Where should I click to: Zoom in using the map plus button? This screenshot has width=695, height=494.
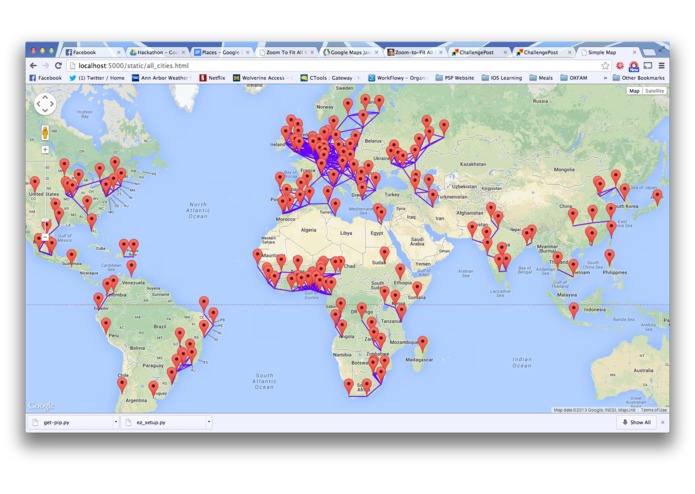45,150
